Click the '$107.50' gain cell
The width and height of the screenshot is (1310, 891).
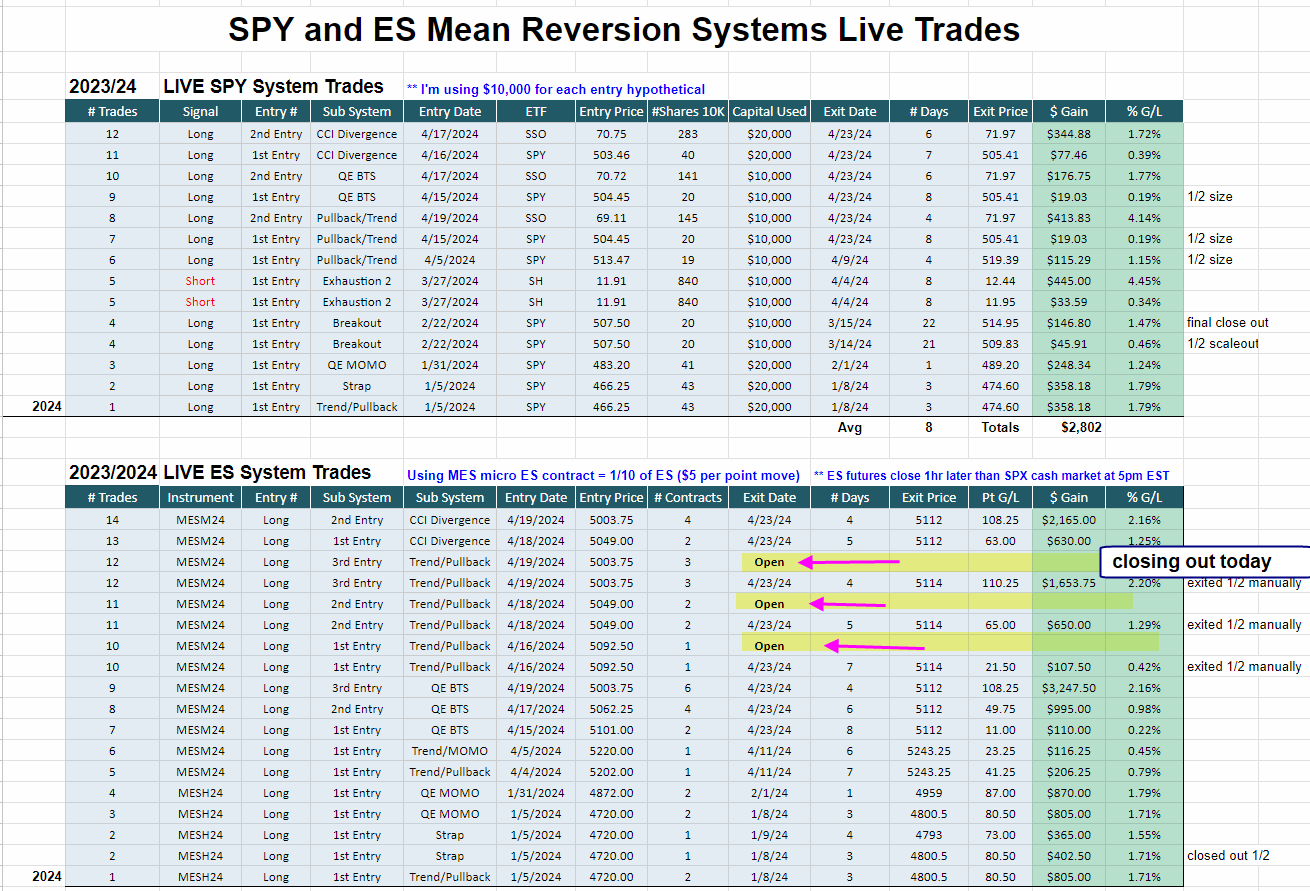point(1068,667)
